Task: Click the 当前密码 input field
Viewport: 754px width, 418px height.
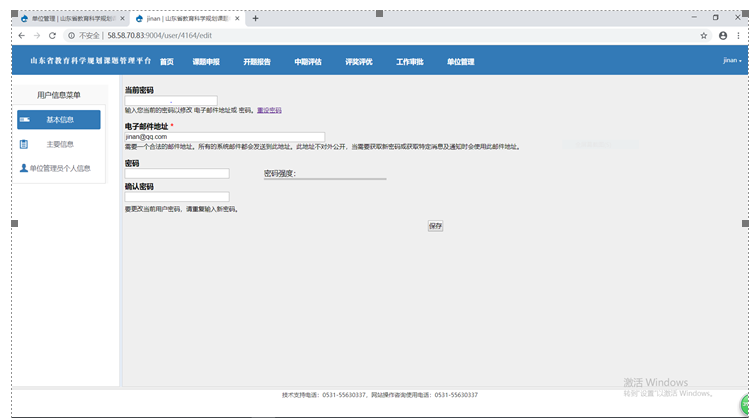Action: click(x=171, y=100)
